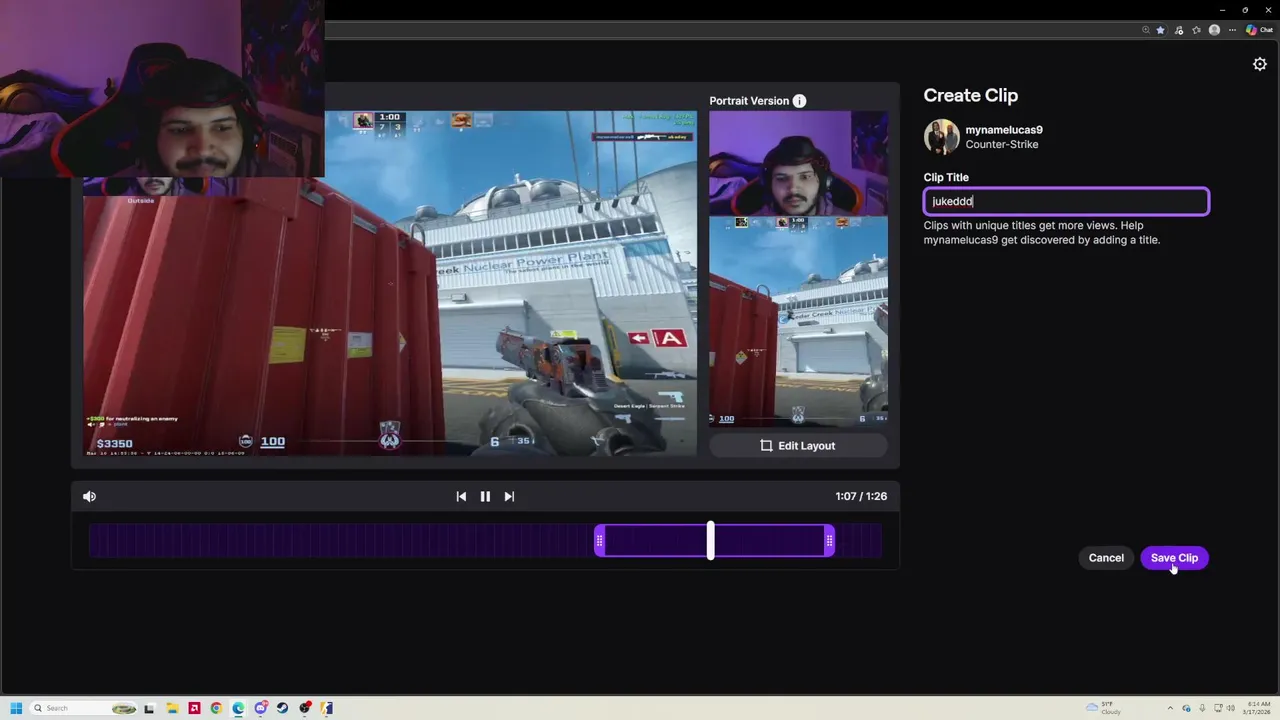This screenshot has width=1280, height=720.
Task: Click the taskbar Search box
Action: coord(83,708)
